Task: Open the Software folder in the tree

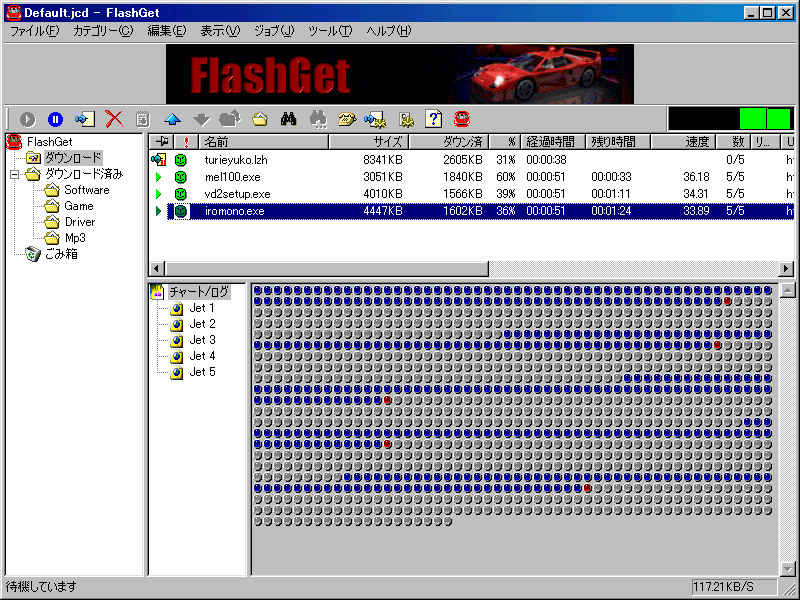Action: click(x=87, y=190)
